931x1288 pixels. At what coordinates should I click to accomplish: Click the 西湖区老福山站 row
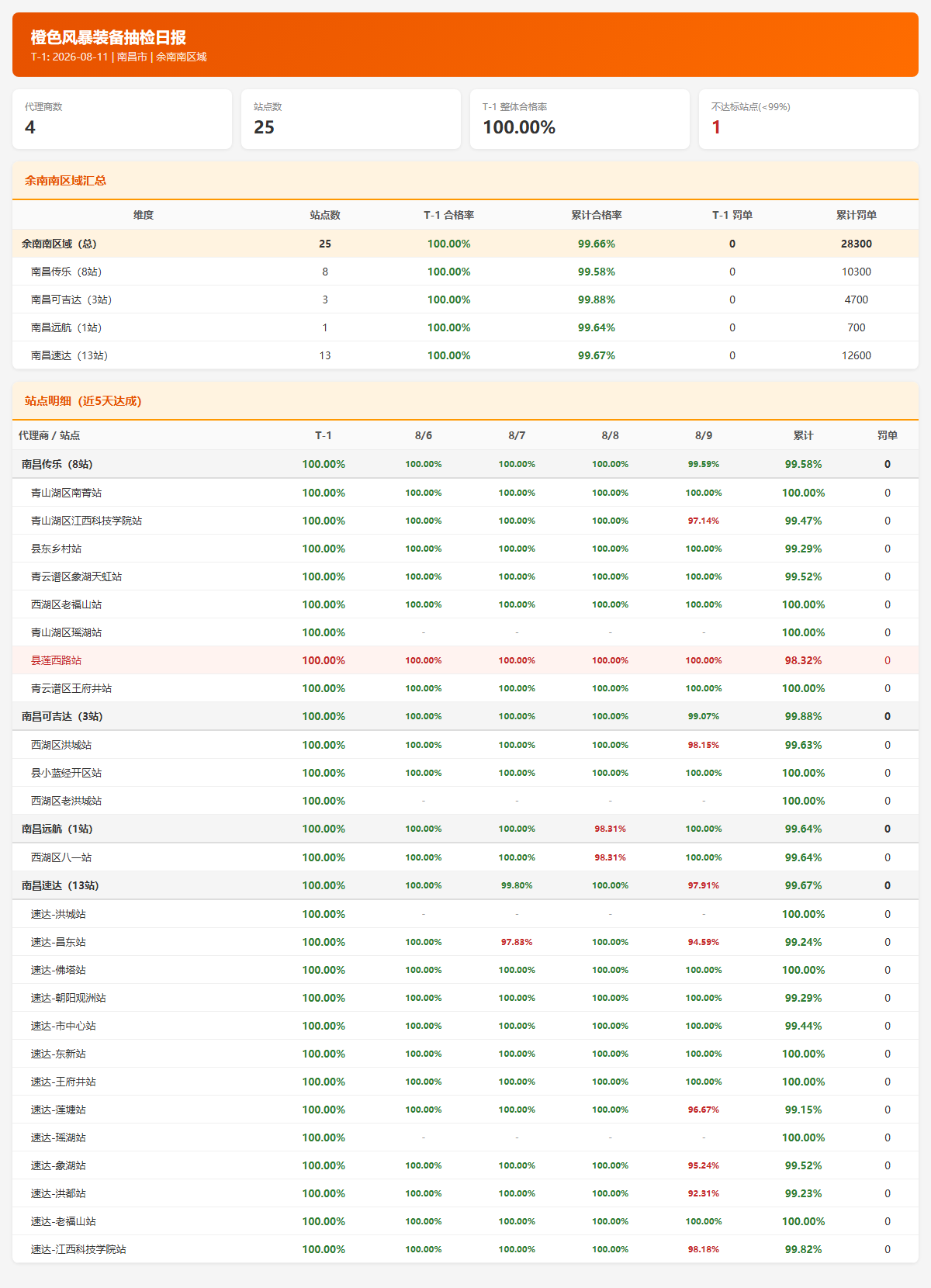point(465,604)
